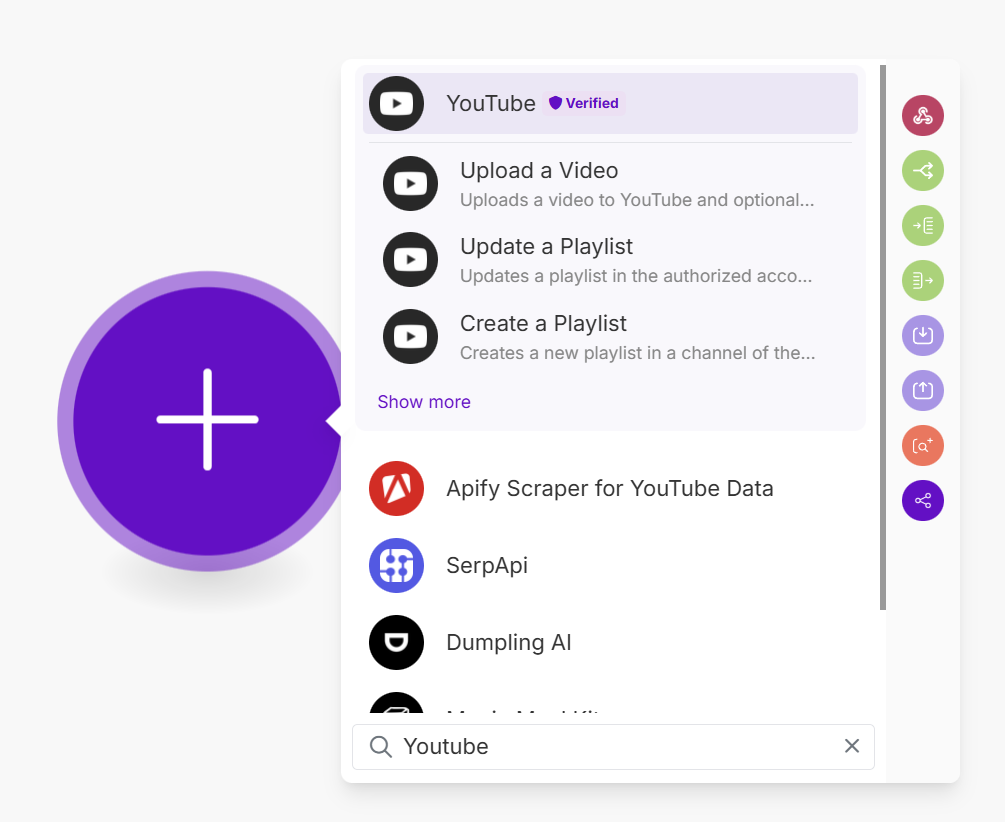The height and width of the screenshot is (822, 1005).
Task: Choose the Upload a Video module
Action: coord(610,184)
